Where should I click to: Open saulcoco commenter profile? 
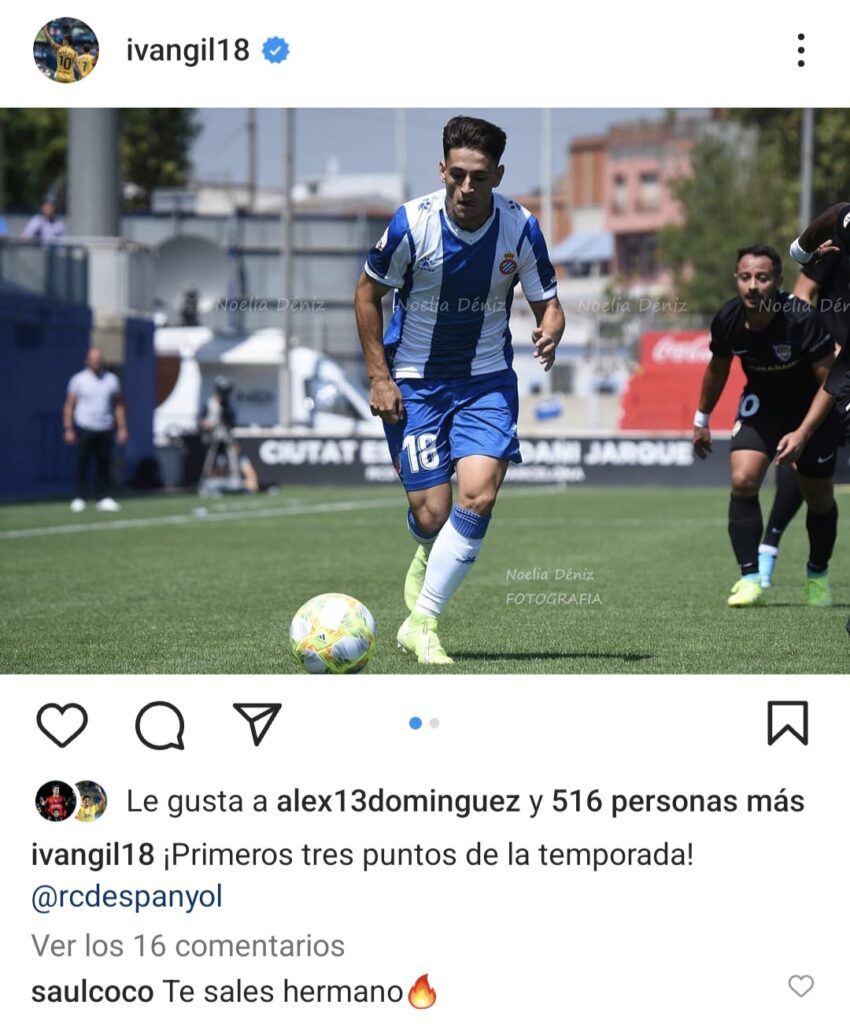click(x=92, y=992)
